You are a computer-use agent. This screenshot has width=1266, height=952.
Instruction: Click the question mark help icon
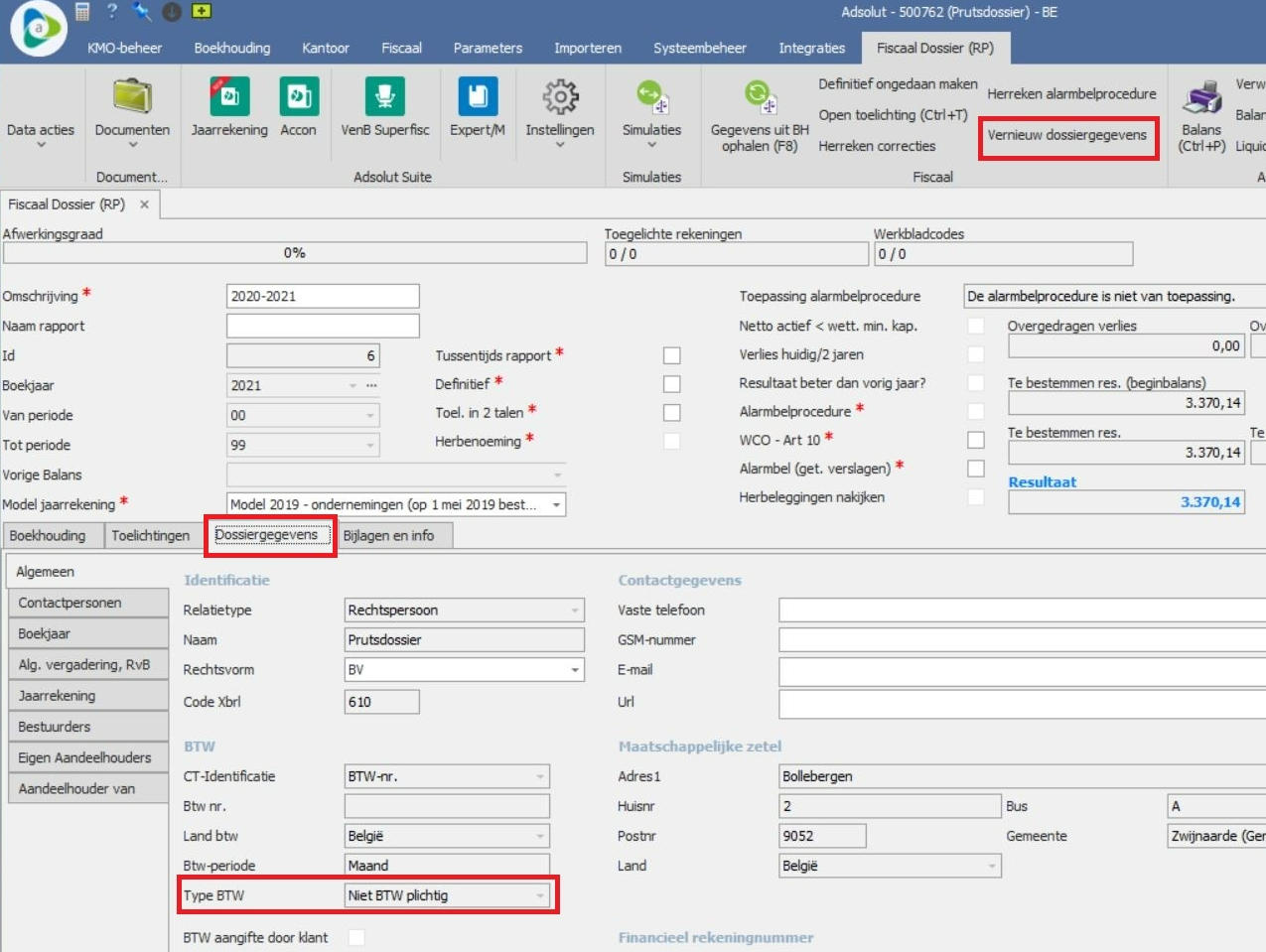[112, 12]
